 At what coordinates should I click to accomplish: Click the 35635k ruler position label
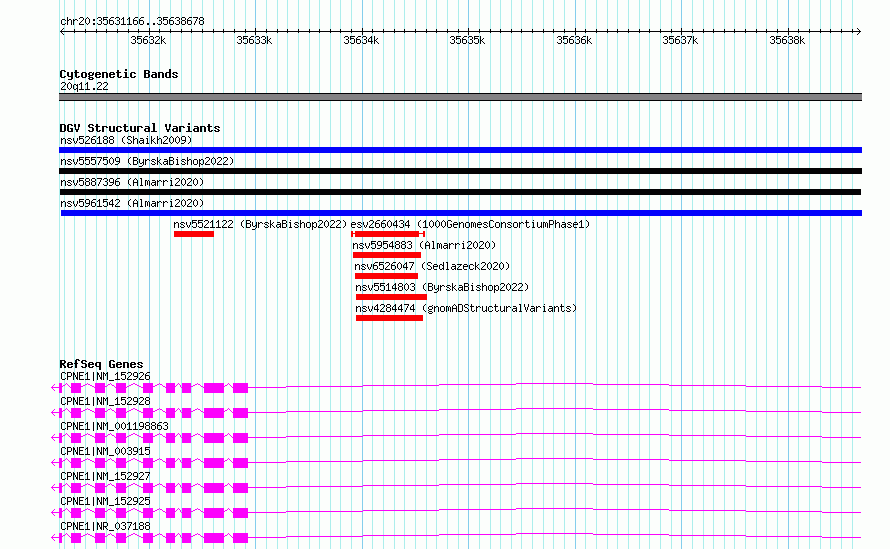pyautogui.click(x=467, y=40)
